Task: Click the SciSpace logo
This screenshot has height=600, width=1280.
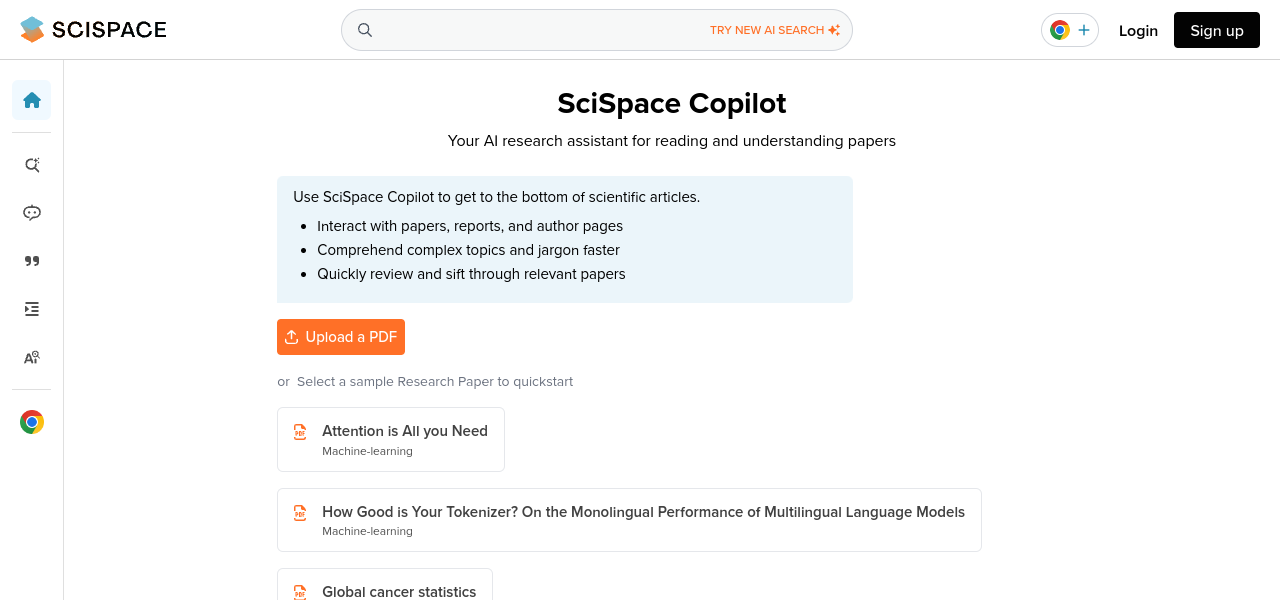Action: tap(94, 30)
